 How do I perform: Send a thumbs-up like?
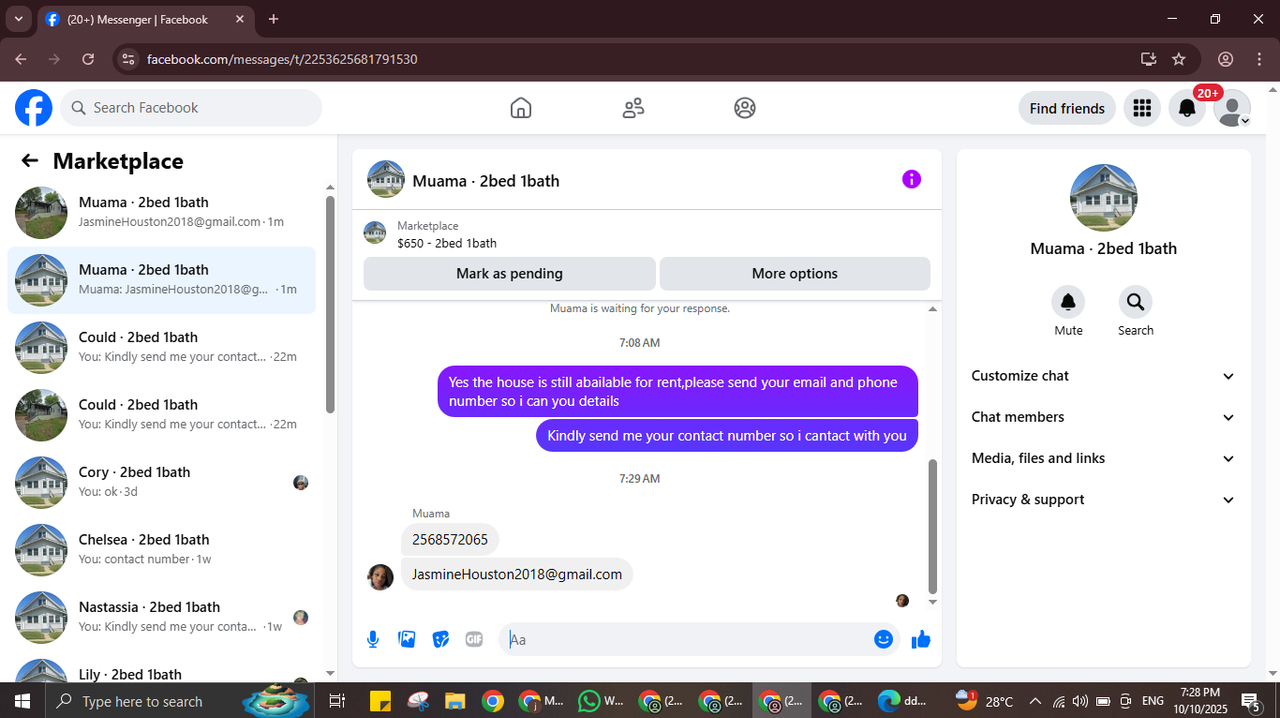tap(921, 639)
